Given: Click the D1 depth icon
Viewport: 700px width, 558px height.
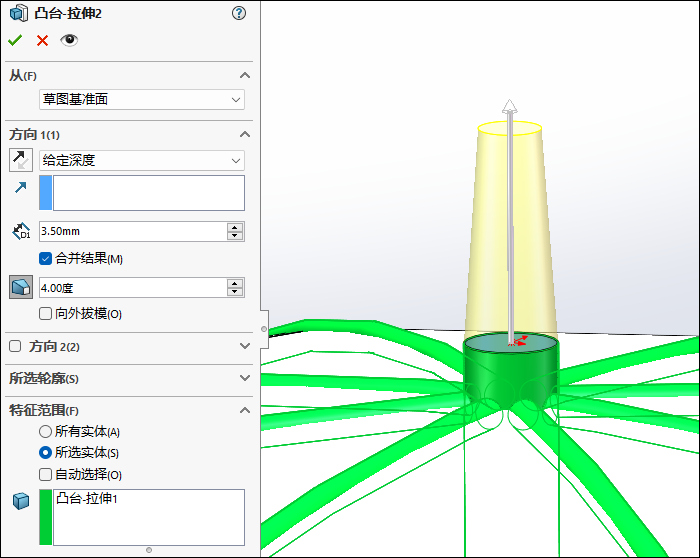Looking at the screenshot, I should [x=21, y=231].
